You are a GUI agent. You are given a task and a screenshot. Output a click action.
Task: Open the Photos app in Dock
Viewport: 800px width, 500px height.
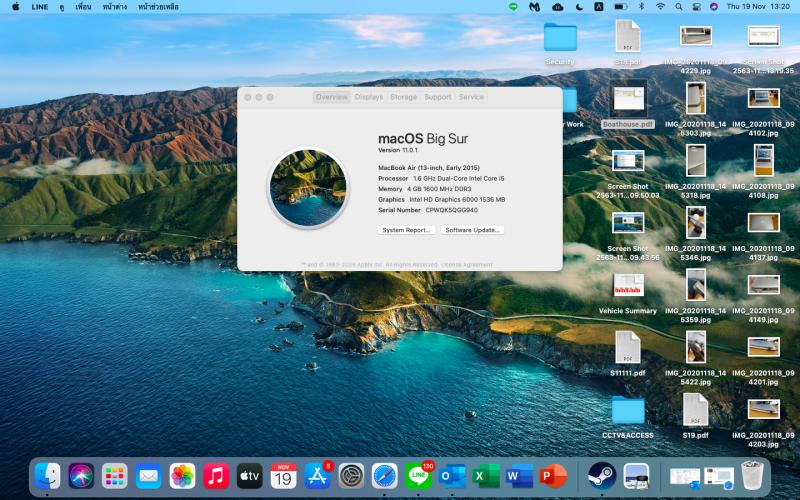pyautogui.click(x=182, y=476)
